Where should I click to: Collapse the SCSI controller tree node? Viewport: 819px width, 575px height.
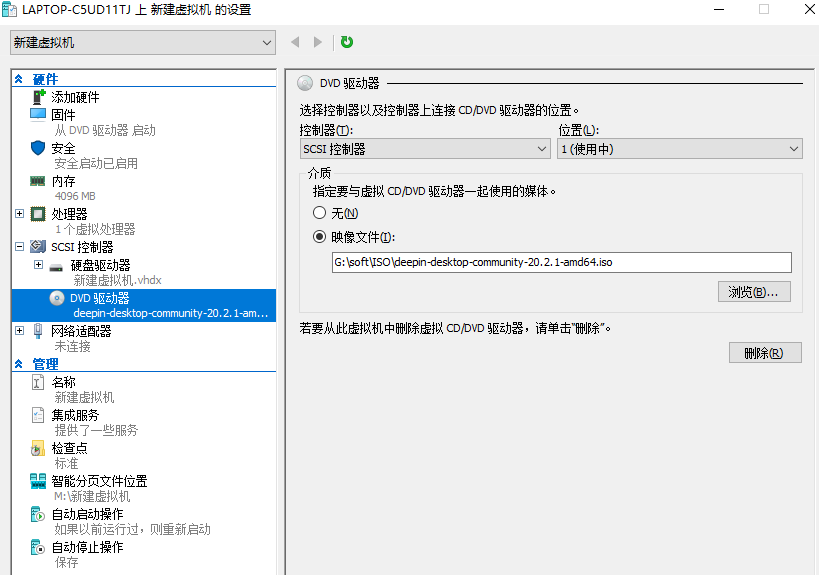[19, 247]
